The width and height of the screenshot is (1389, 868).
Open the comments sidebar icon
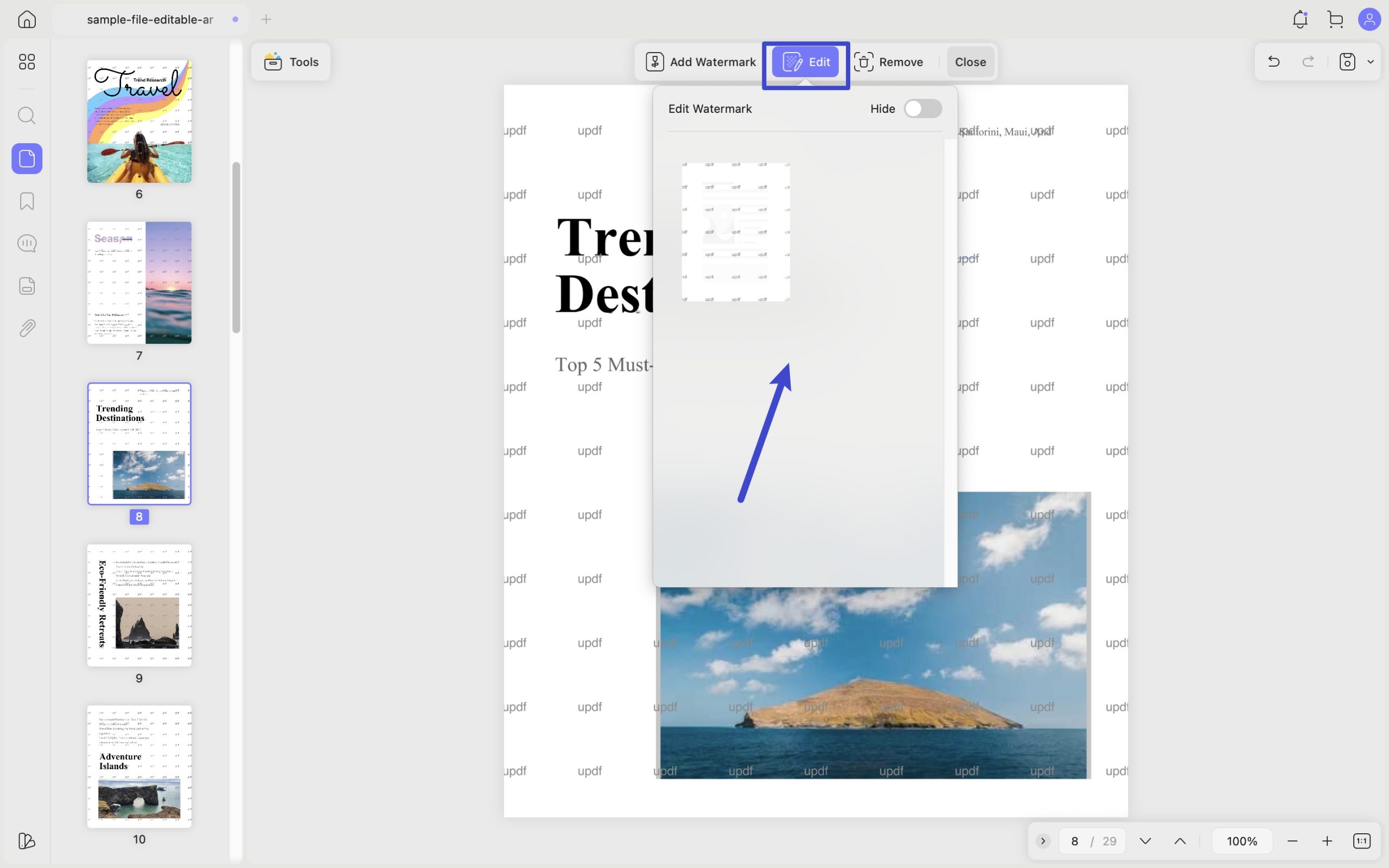coord(27,244)
